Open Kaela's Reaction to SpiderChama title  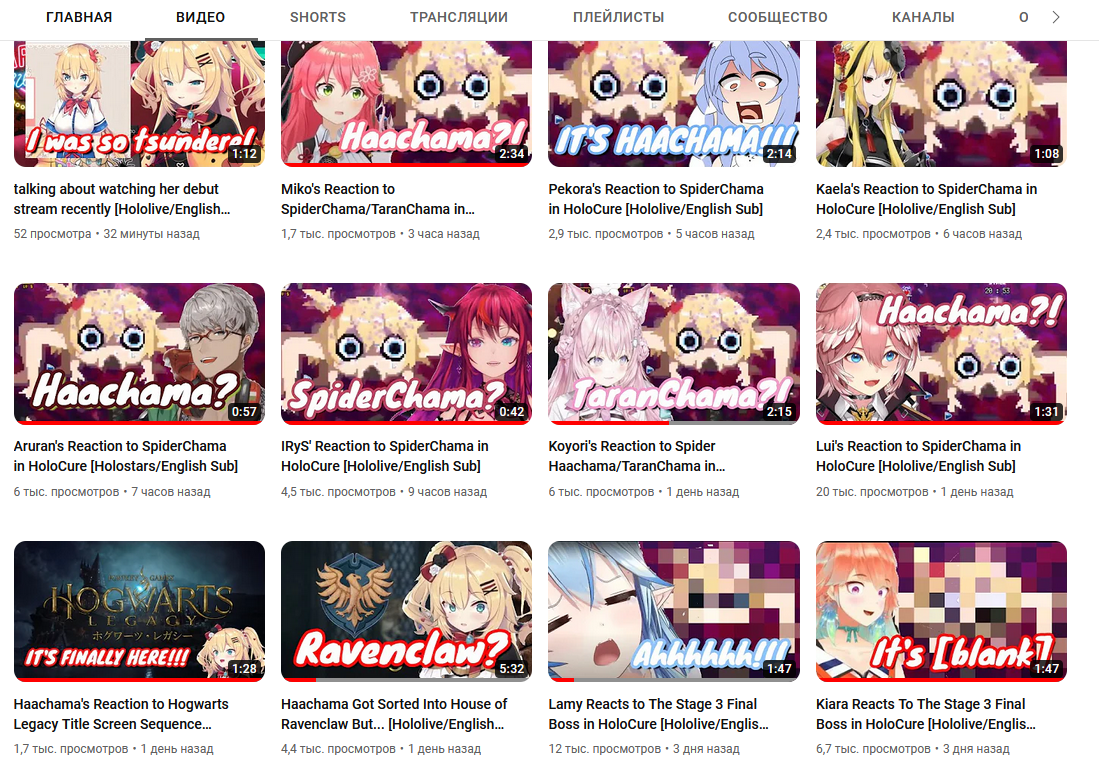click(x=927, y=199)
